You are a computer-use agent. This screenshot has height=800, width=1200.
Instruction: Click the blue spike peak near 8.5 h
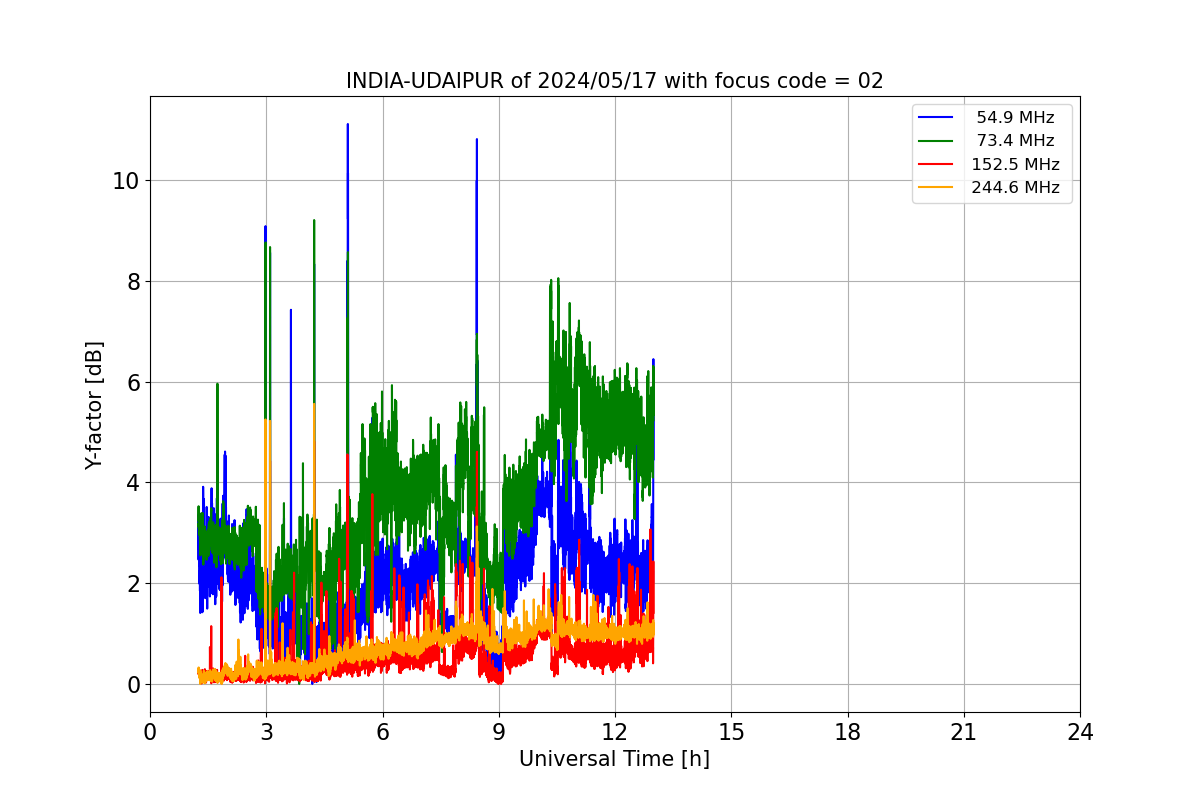tap(476, 141)
